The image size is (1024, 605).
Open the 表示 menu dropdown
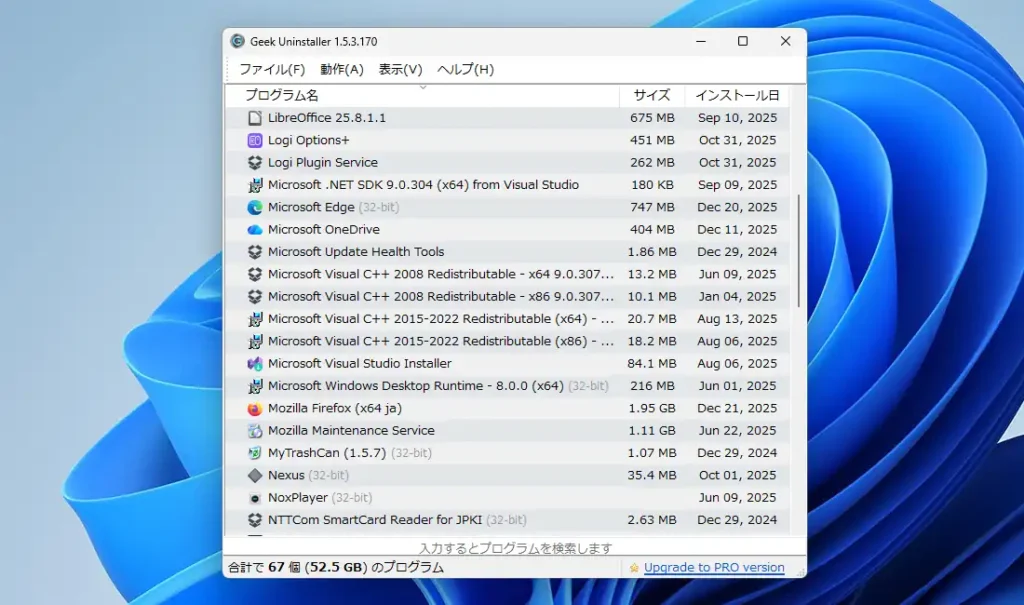click(x=399, y=69)
